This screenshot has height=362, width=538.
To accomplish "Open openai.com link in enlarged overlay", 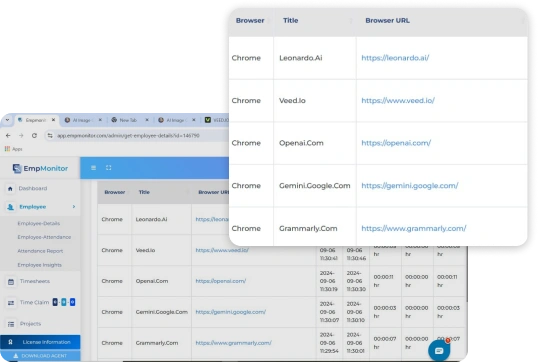I will (x=396, y=143).
